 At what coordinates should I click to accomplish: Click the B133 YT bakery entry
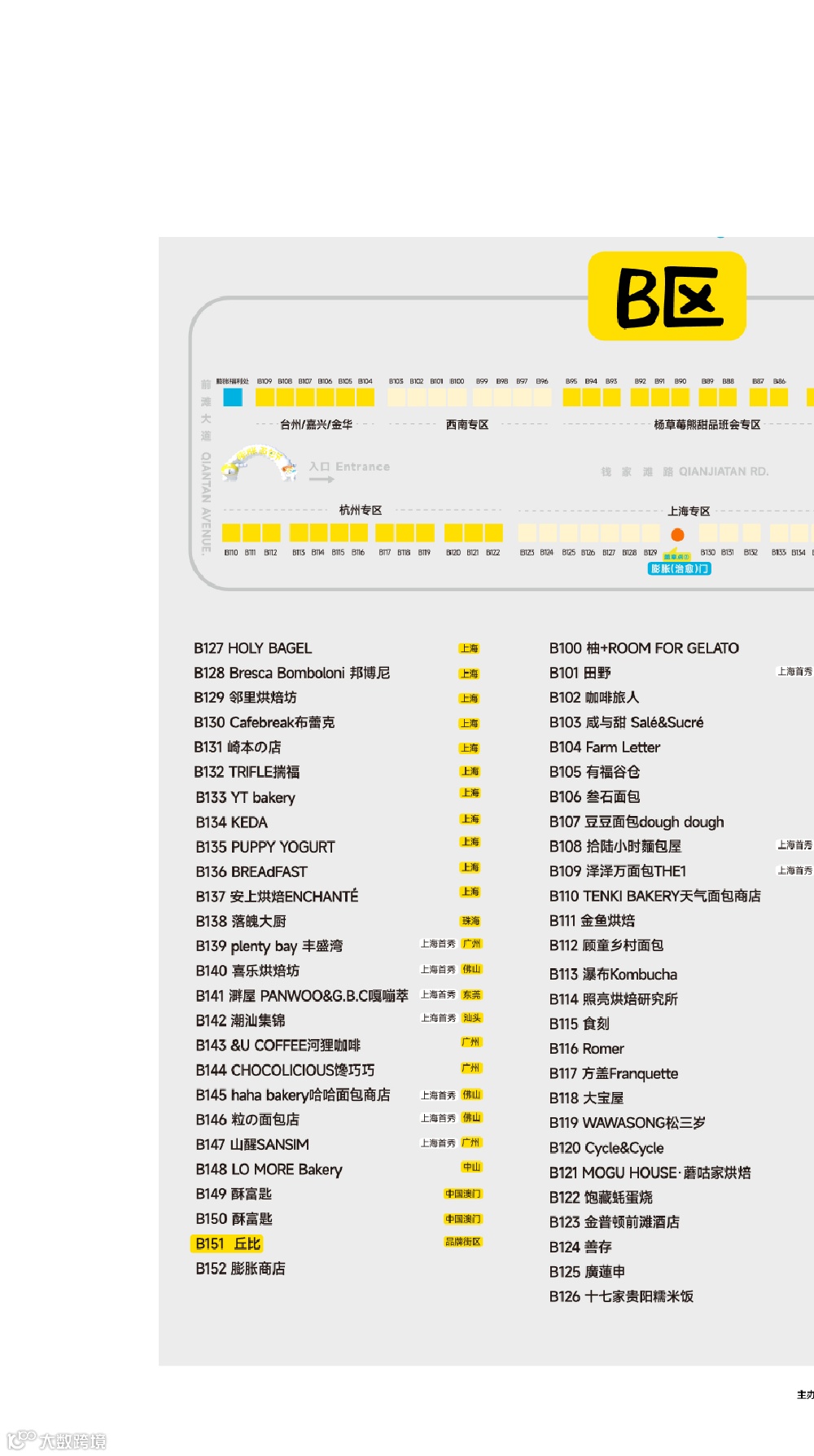point(246,797)
